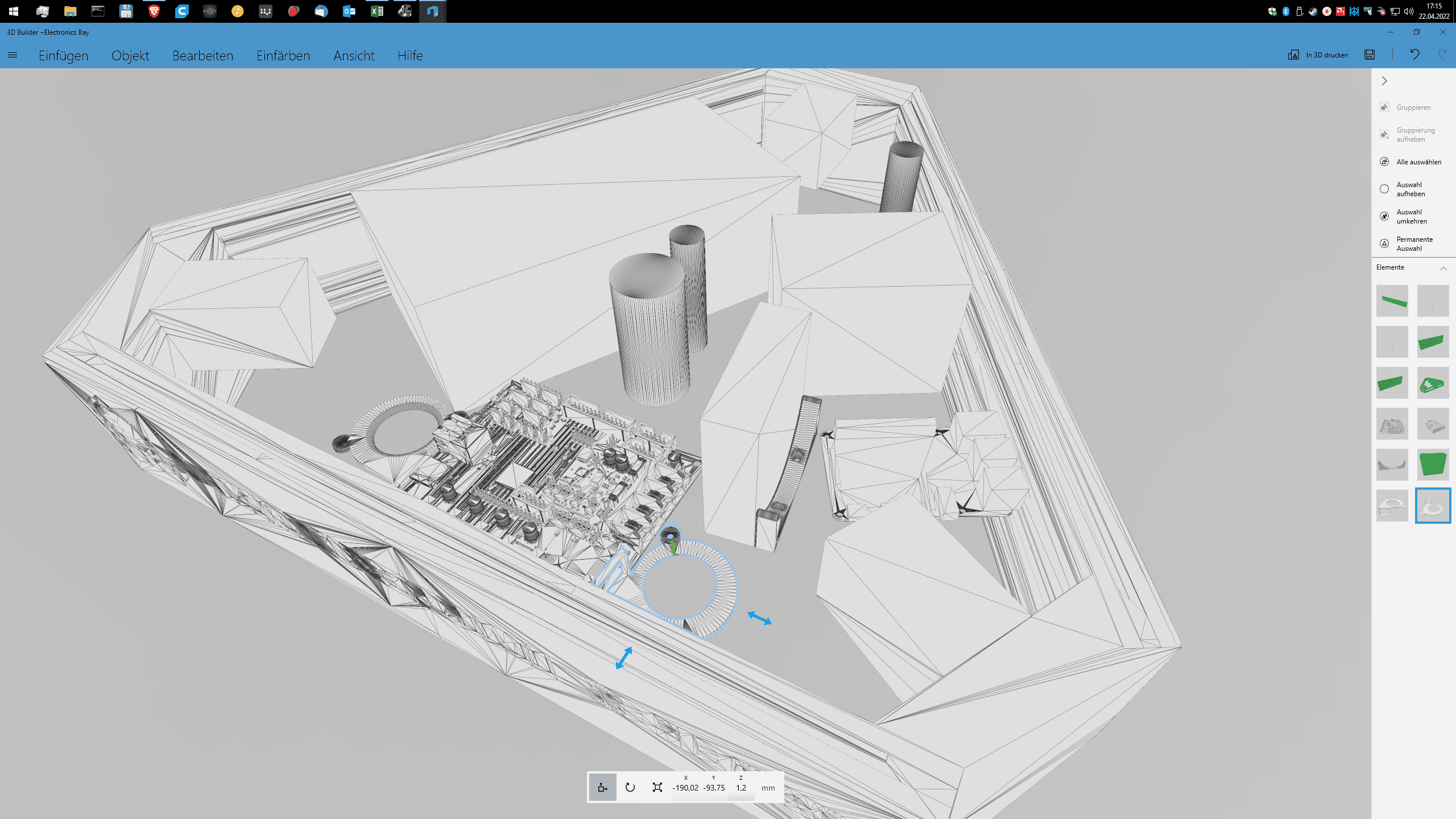This screenshot has width=1456, height=819.
Task: Select the Move tool in bottom toolbar
Action: click(x=602, y=787)
